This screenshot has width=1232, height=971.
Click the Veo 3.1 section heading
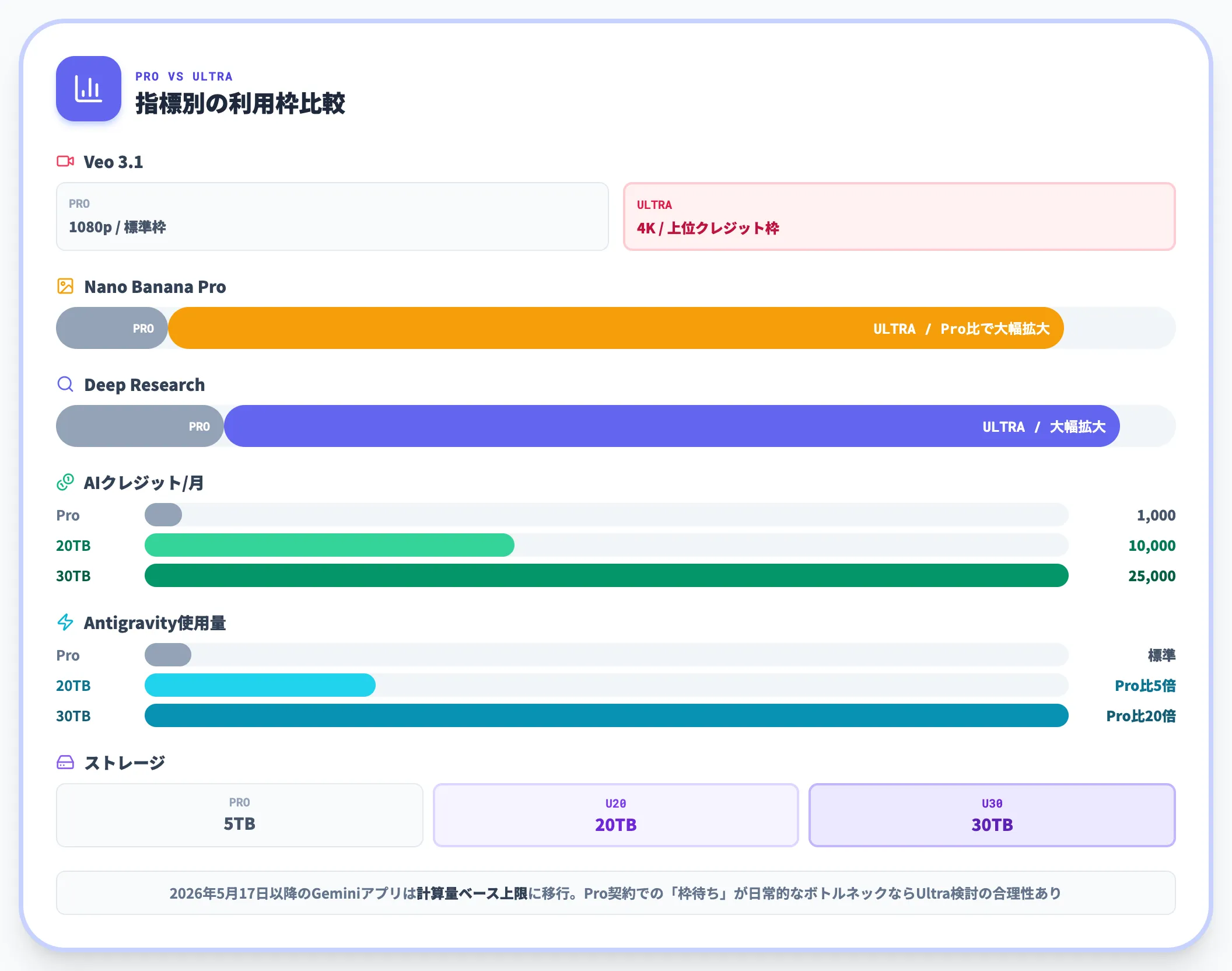coord(113,162)
